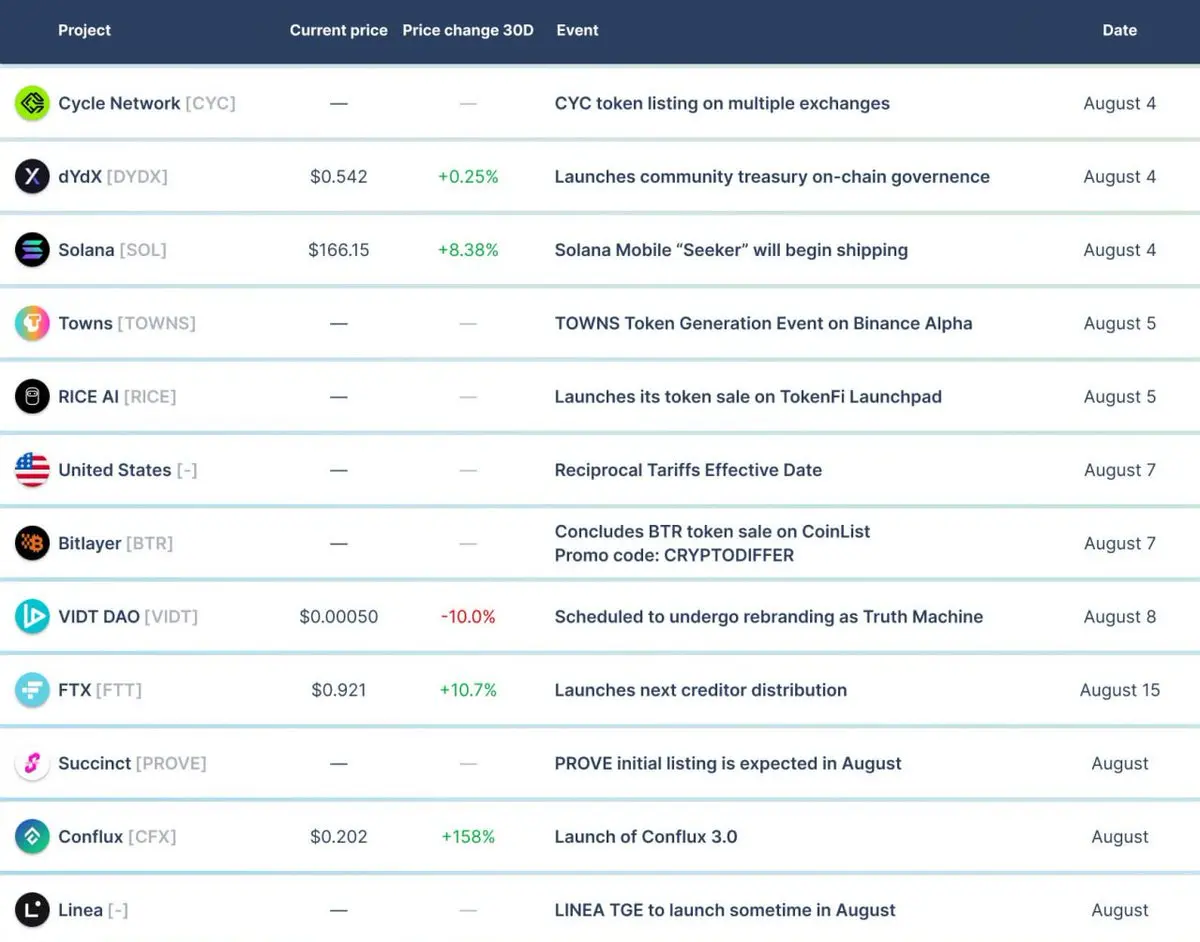The image size is (1200, 942).
Task: Open the Truth Machine rebranding event
Action: 769,617
